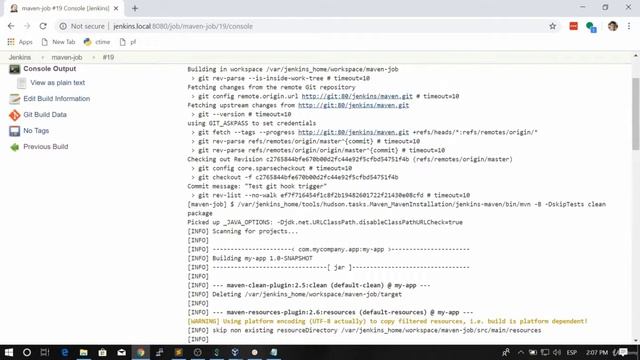Go back with browser back arrow
640x360 pixels.
[x=11, y=26]
